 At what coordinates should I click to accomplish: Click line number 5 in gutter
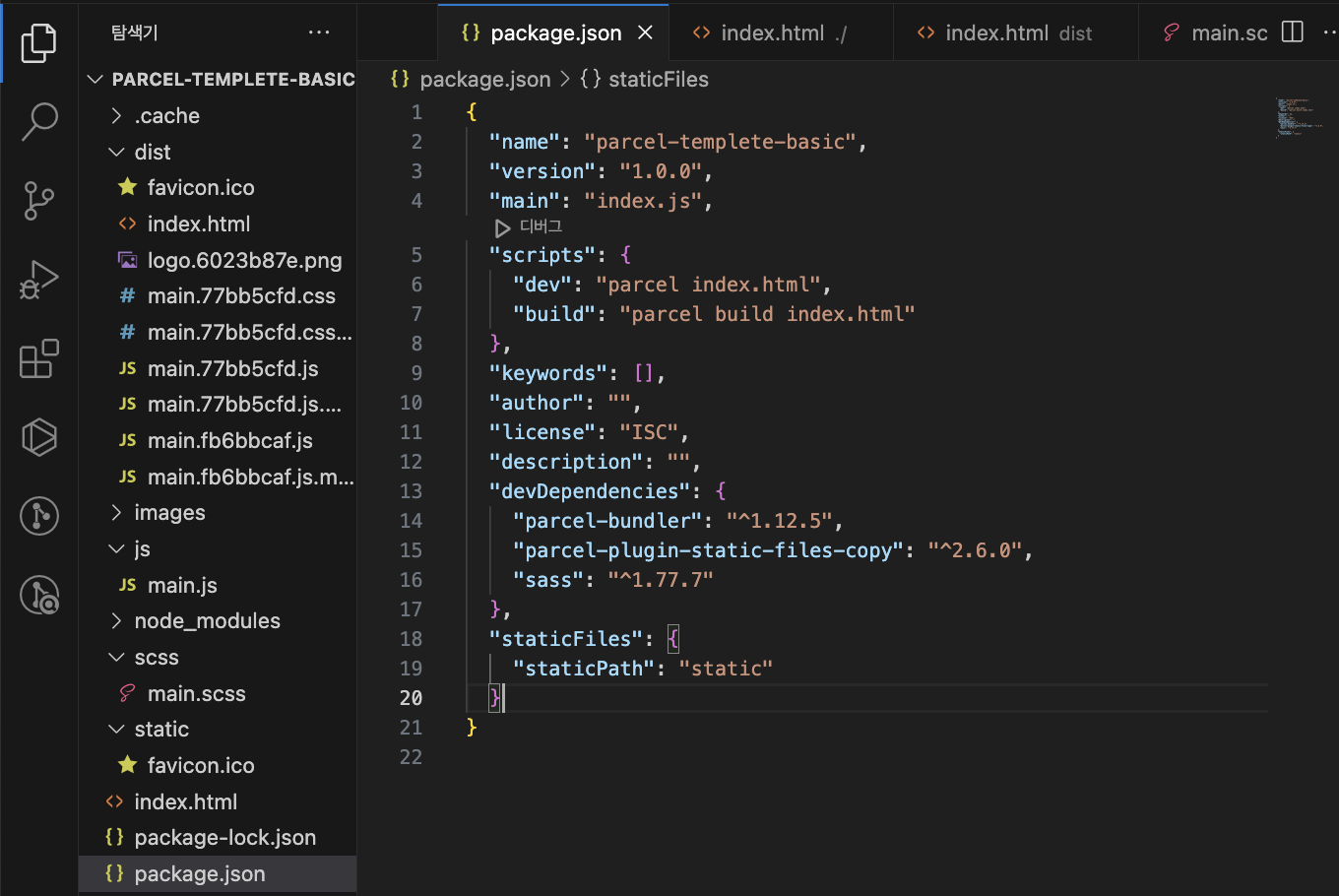[416, 255]
